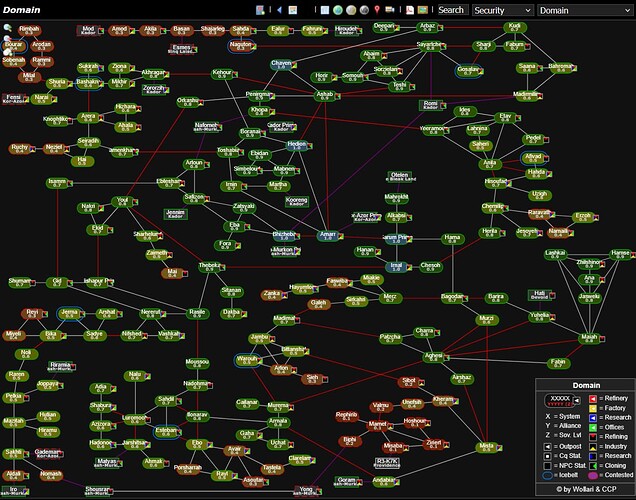Click the picture icon right of blue back arrow
Image resolution: width=636 pixels, height=500 pixels.
click(292, 10)
